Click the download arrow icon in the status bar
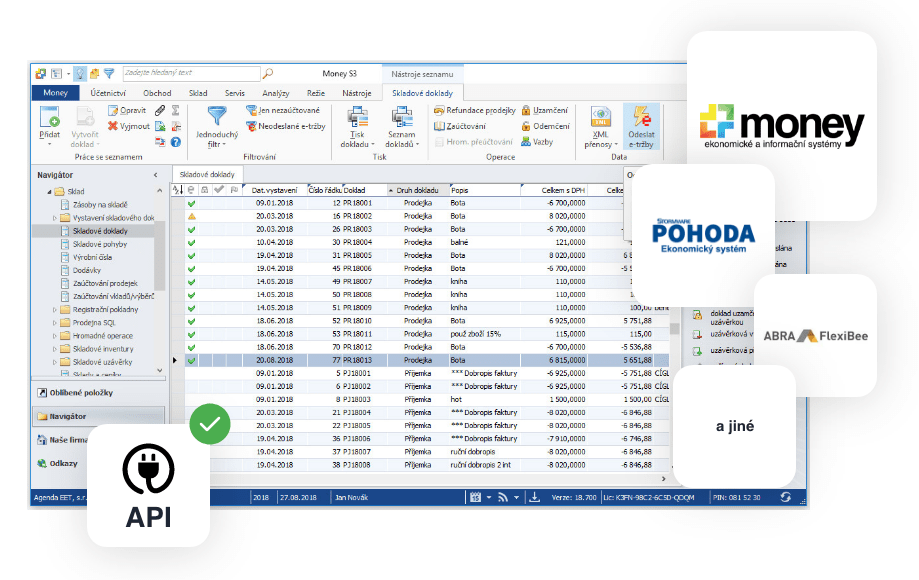This screenshot has height=580, width=919. click(535, 497)
